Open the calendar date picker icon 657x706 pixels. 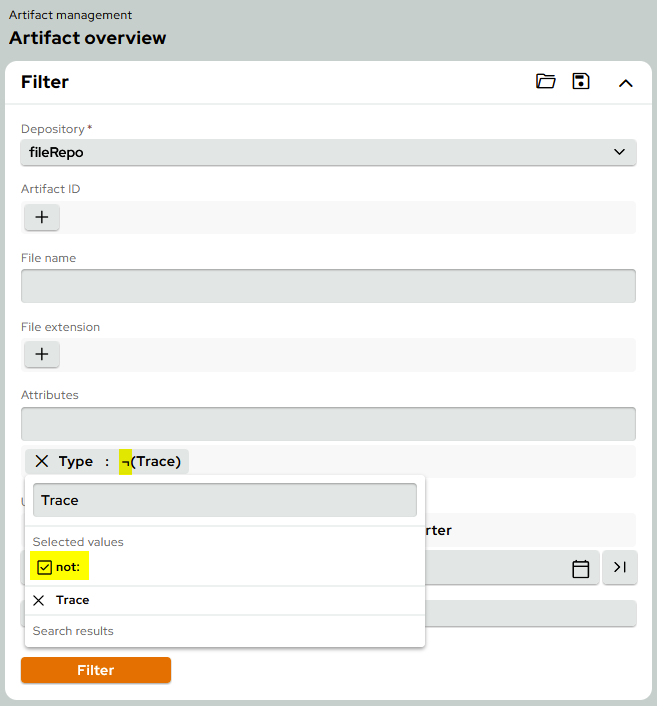[580, 568]
